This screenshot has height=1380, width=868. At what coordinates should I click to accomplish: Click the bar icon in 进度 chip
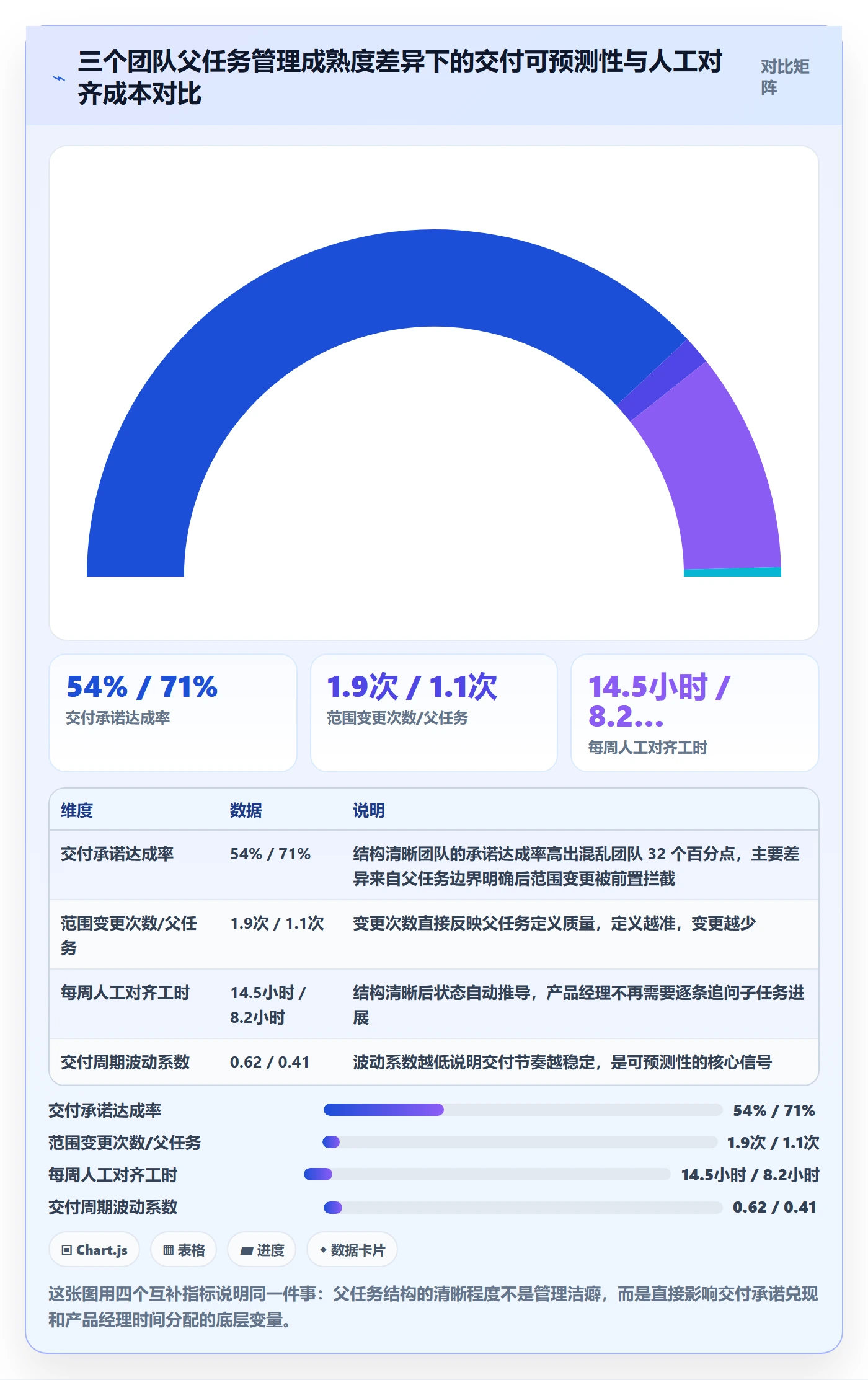[x=247, y=1251]
